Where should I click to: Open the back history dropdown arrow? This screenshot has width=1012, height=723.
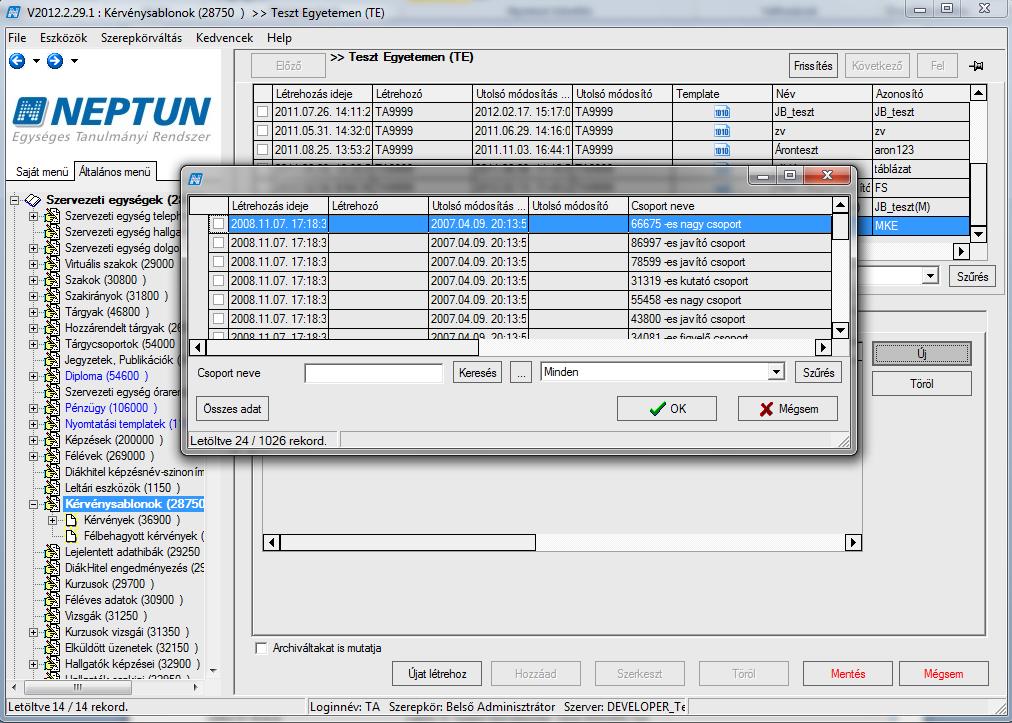point(36,61)
